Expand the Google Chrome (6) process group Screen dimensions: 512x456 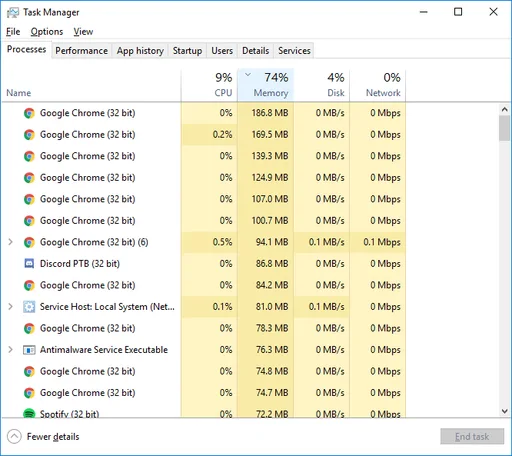click(10, 242)
